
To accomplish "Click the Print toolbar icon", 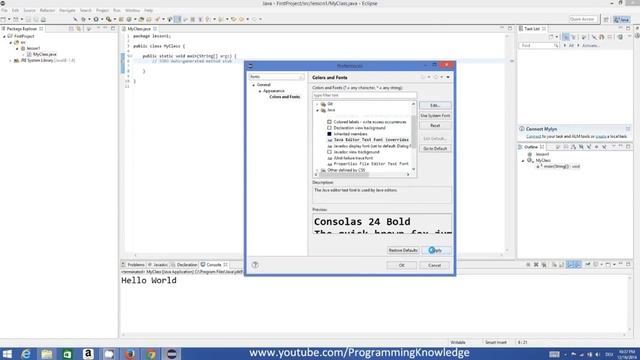I will click(43, 19).
